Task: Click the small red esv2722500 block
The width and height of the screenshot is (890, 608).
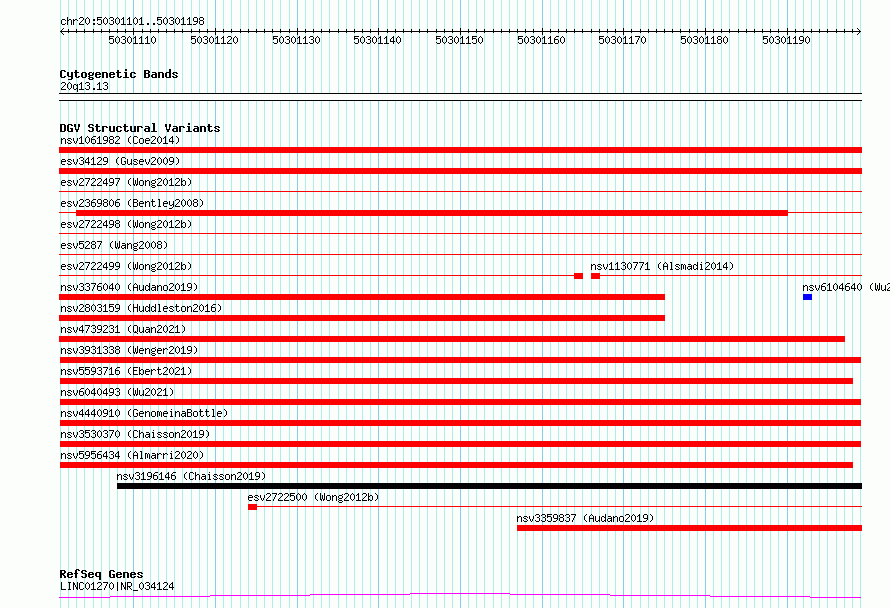Action: (253, 507)
